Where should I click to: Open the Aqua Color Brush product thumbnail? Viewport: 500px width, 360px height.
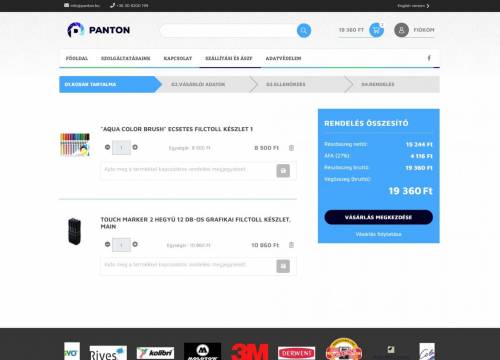coord(75,145)
